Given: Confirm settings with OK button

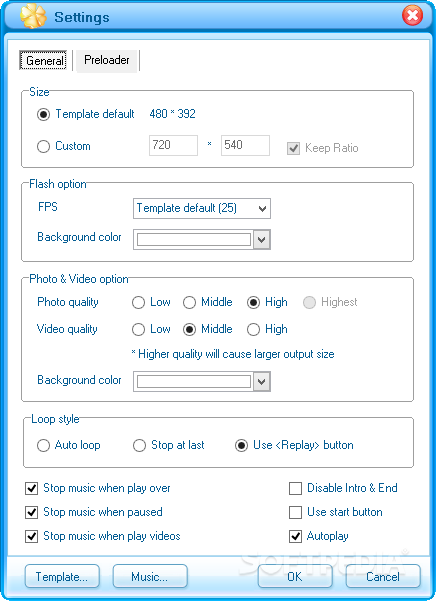Looking at the screenshot, I should (x=295, y=576).
